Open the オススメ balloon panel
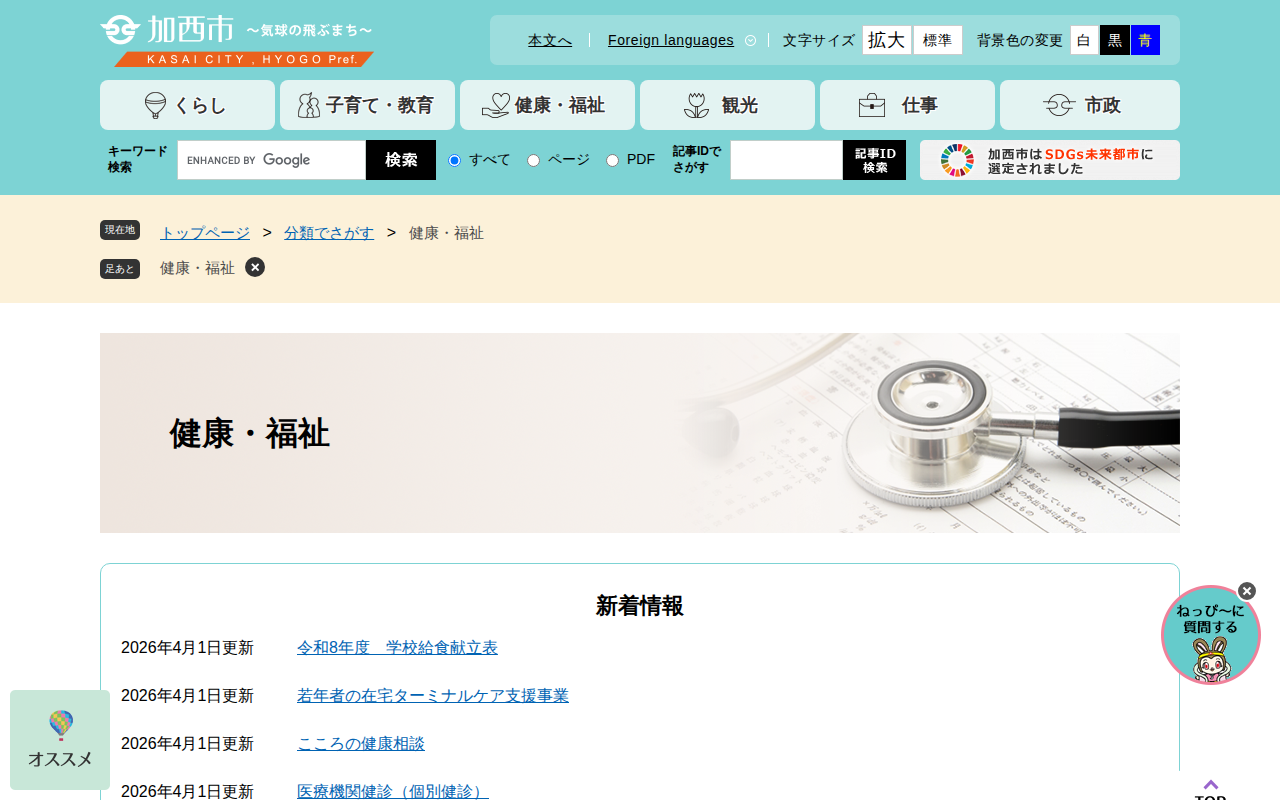The width and height of the screenshot is (1280, 800). coord(60,740)
